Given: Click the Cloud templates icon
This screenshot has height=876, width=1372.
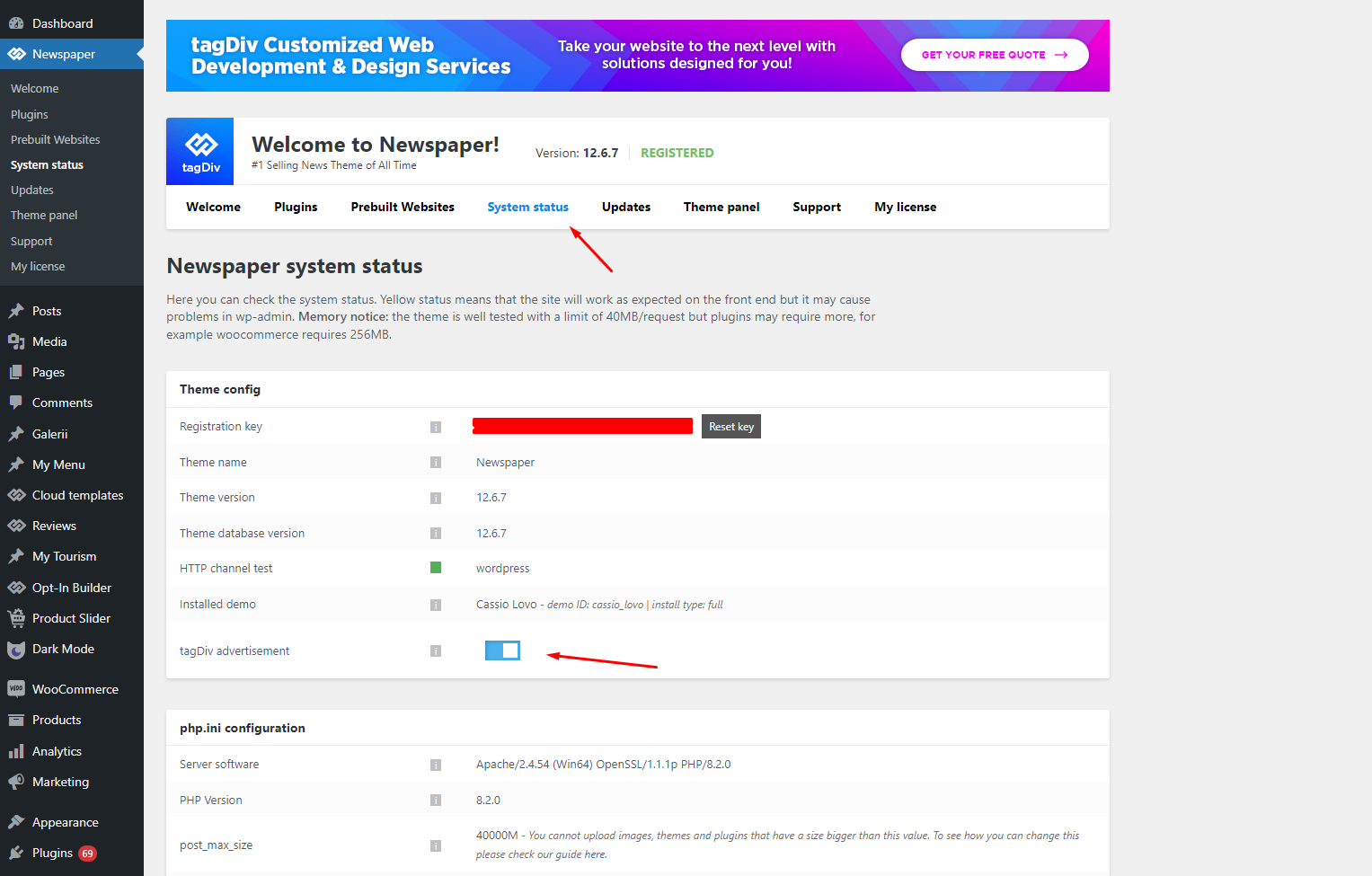Looking at the screenshot, I should click(x=16, y=495).
